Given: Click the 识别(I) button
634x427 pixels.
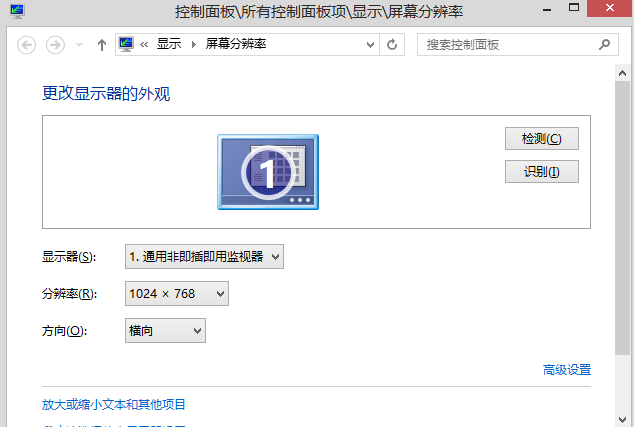Looking at the screenshot, I should coord(542,172).
